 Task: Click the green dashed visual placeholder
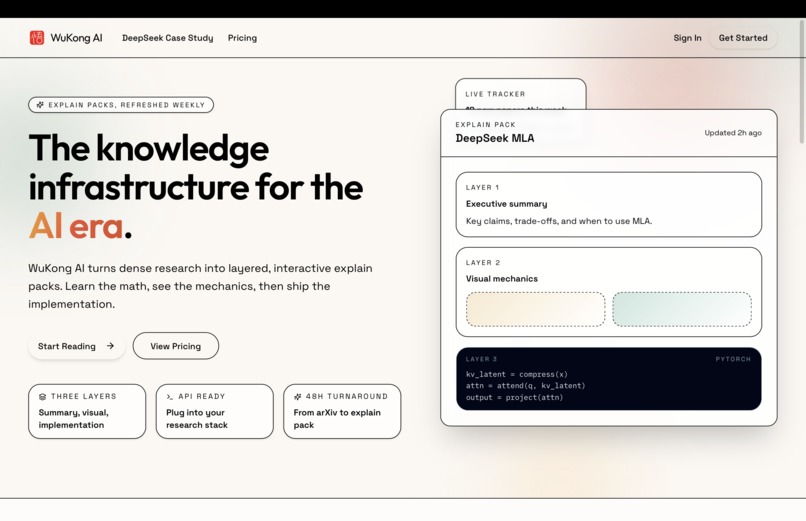682,309
